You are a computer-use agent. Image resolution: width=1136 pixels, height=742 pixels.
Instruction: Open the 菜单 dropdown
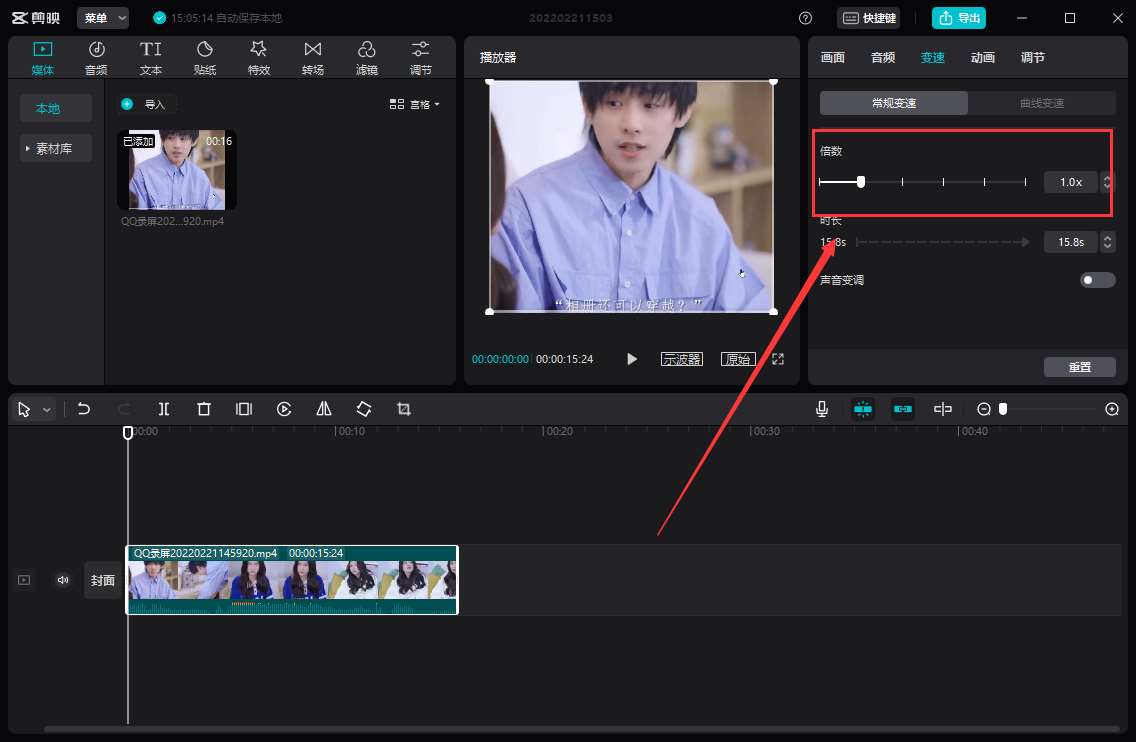tap(101, 17)
